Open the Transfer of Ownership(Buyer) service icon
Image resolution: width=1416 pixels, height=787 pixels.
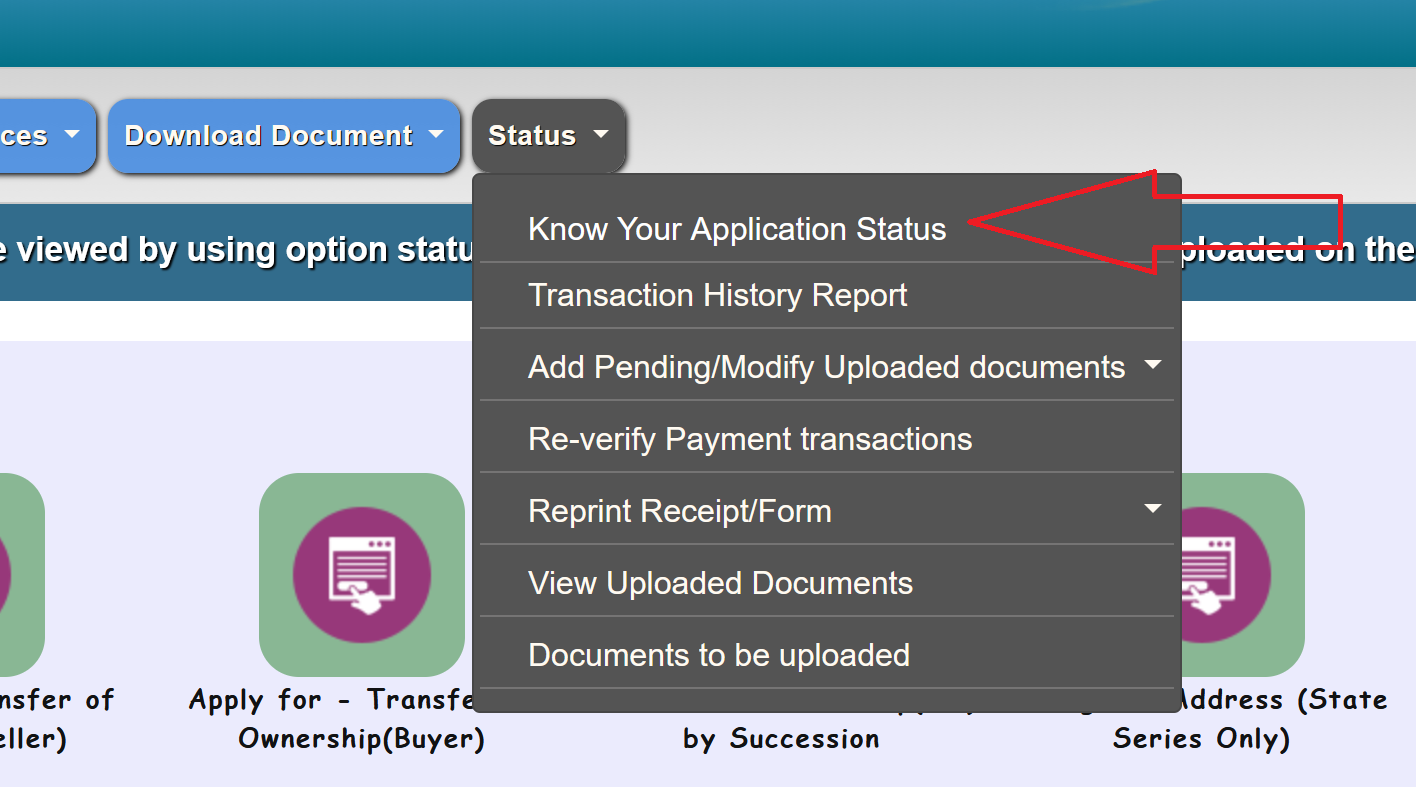pos(362,573)
